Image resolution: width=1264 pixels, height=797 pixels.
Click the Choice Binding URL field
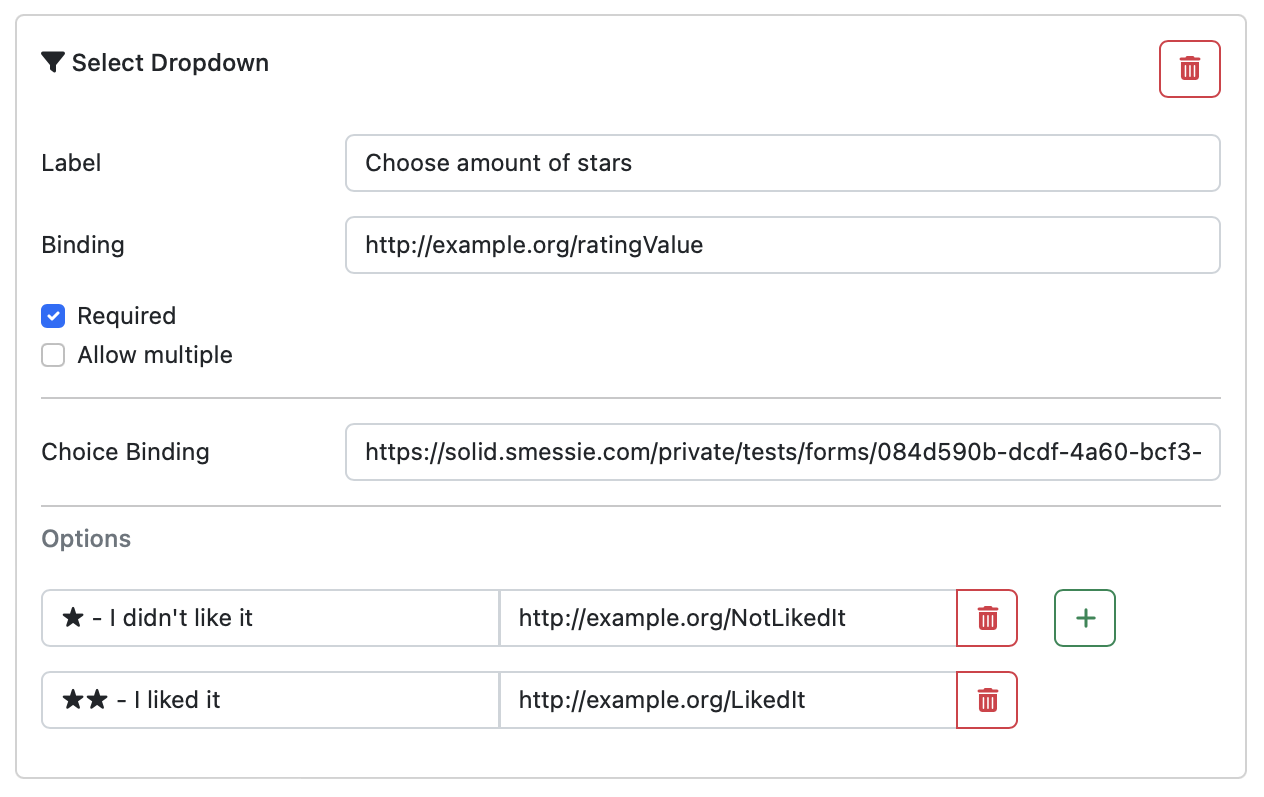pyautogui.click(x=782, y=452)
